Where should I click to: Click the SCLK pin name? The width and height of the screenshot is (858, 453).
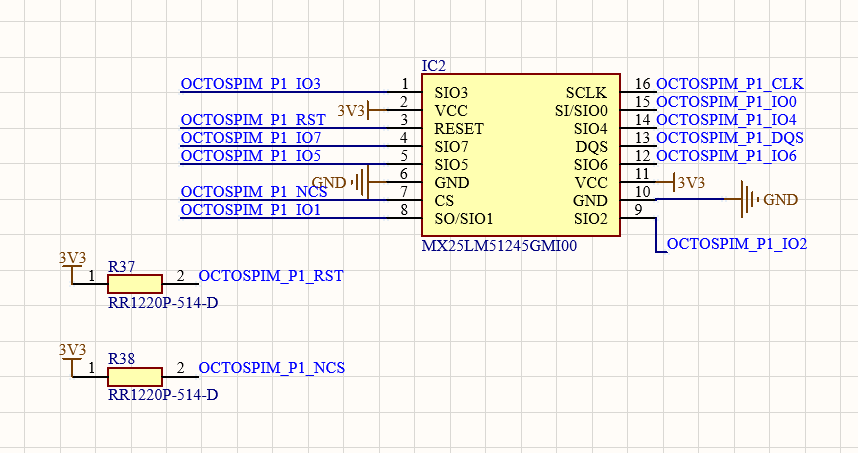tap(587, 93)
